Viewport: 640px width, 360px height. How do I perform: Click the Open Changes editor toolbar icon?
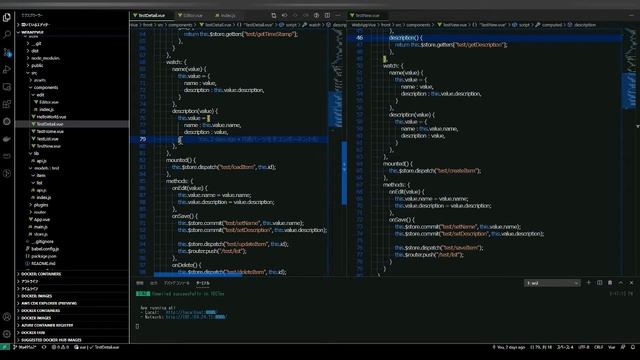tap(274, 16)
